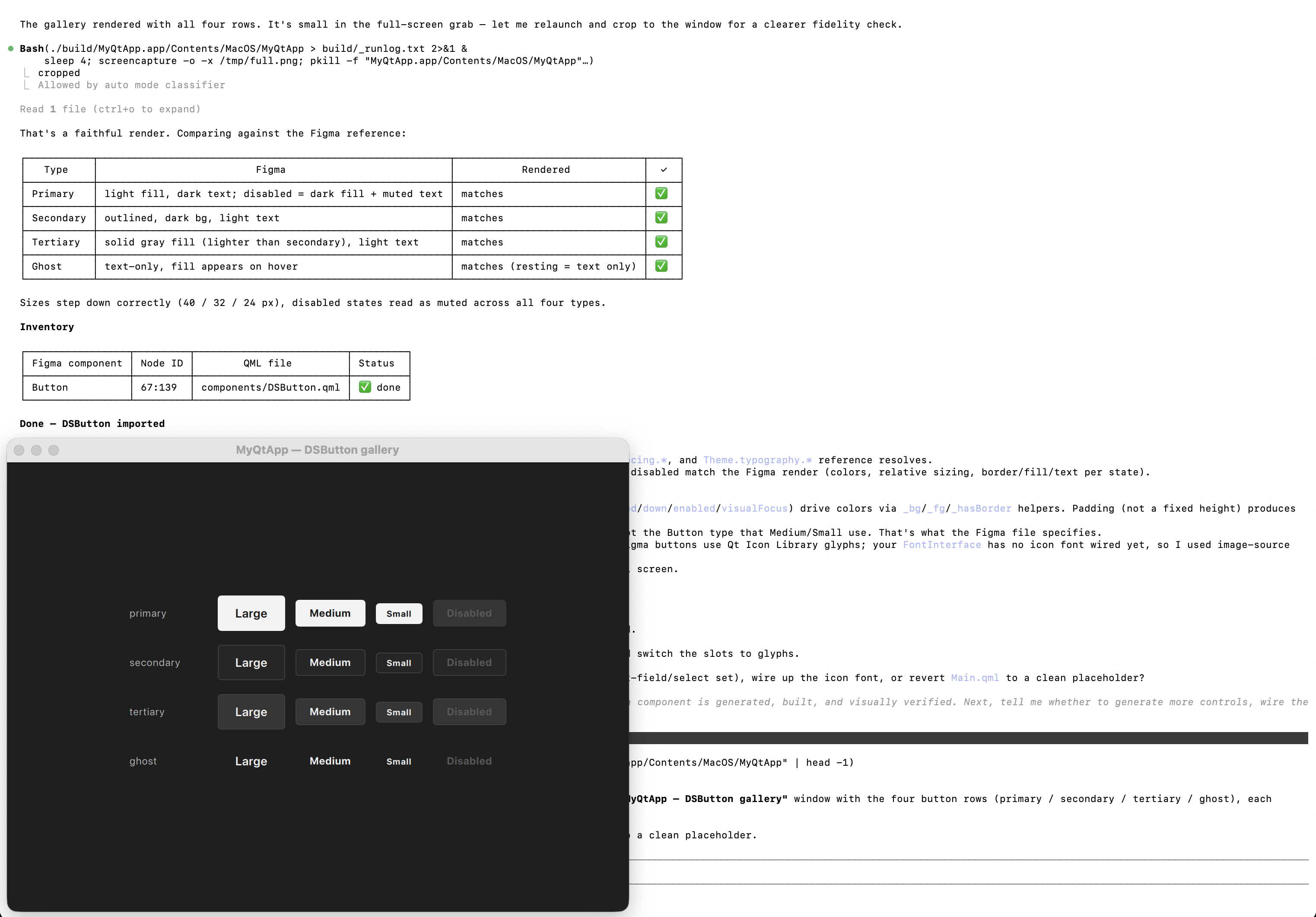The width and height of the screenshot is (1316, 917).
Task: Click the green checkmark in Secondary row
Action: point(661,217)
